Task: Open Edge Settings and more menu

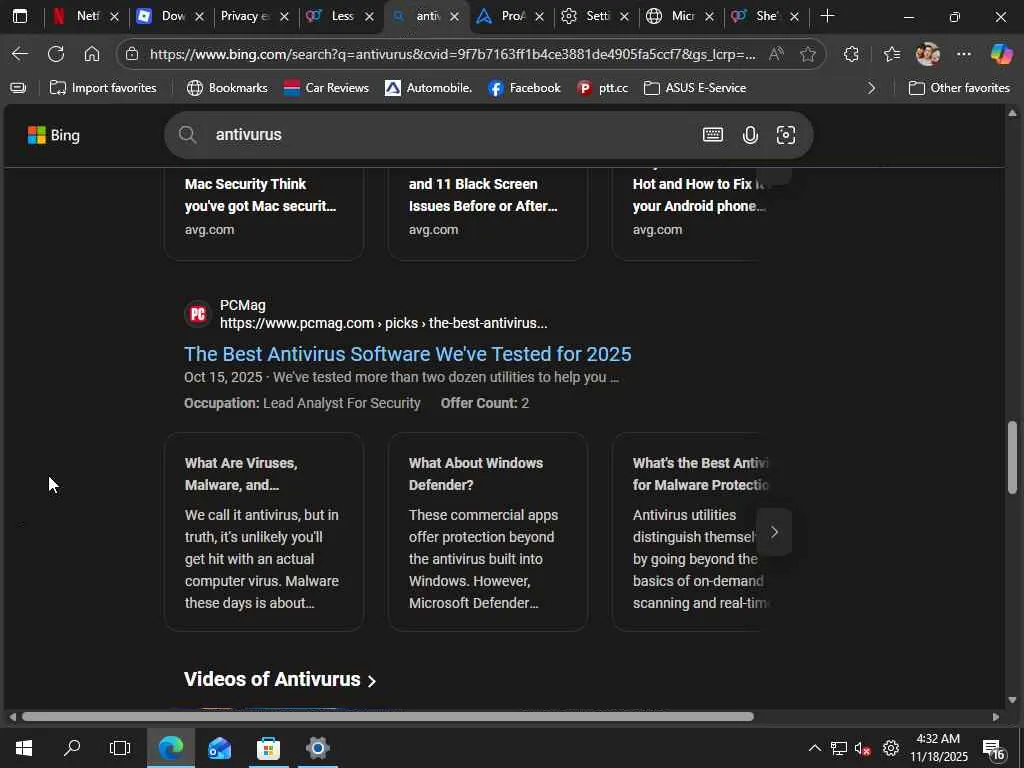Action: pos(964,54)
